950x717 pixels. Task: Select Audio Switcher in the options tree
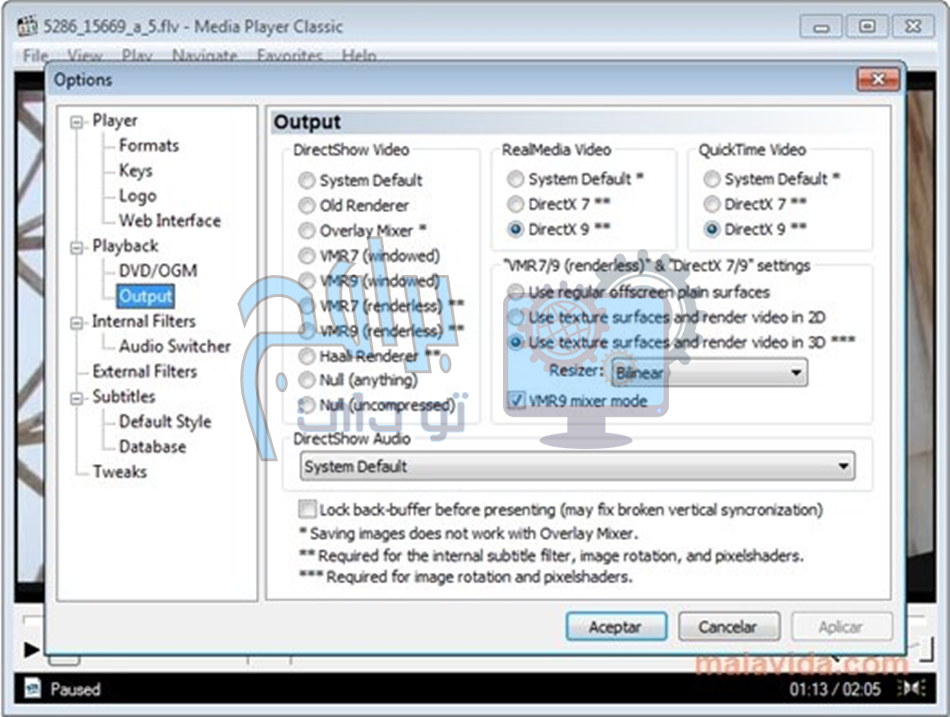pos(174,346)
